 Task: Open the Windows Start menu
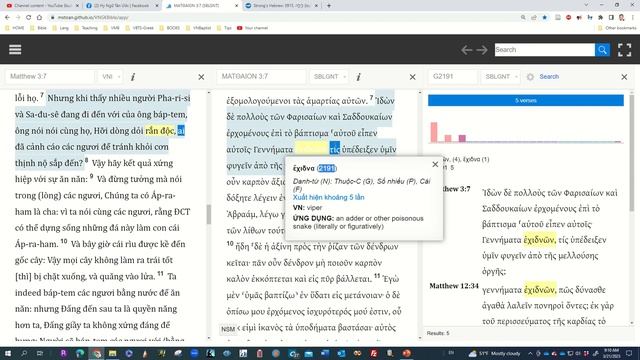click(7, 353)
